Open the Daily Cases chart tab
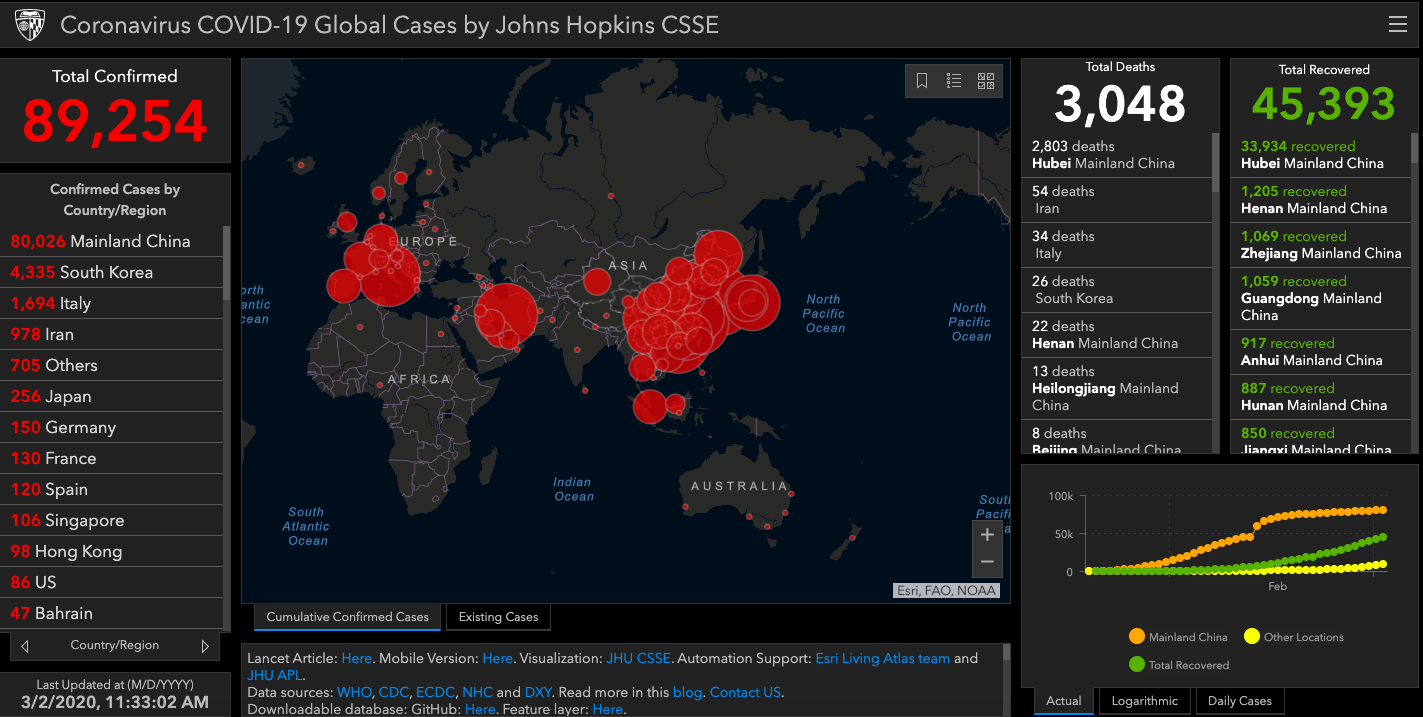Viewport: 1423px width, 717px height. tap(1239, 701)
